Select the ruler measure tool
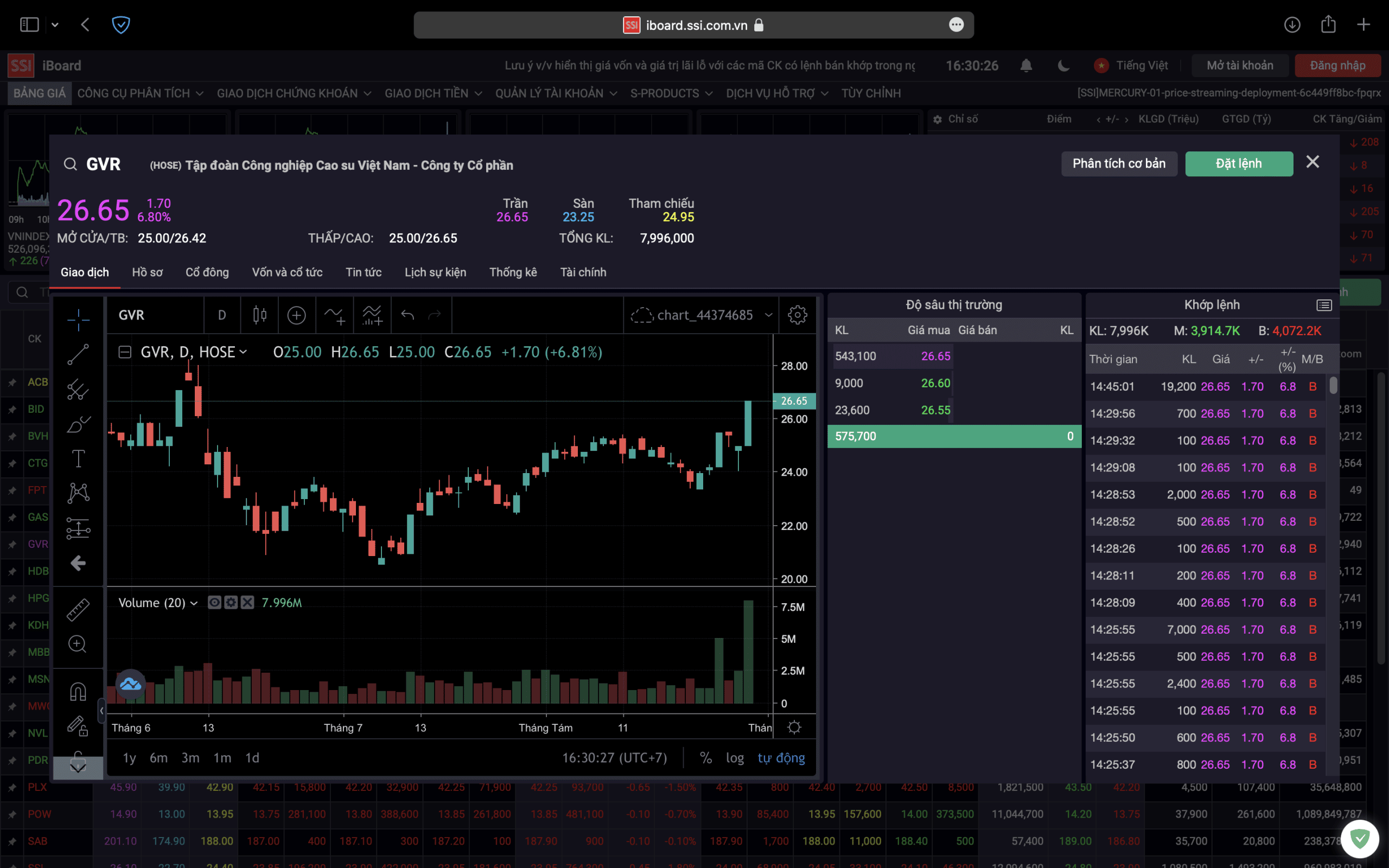 pyautogui.click(x=78, y=610)
